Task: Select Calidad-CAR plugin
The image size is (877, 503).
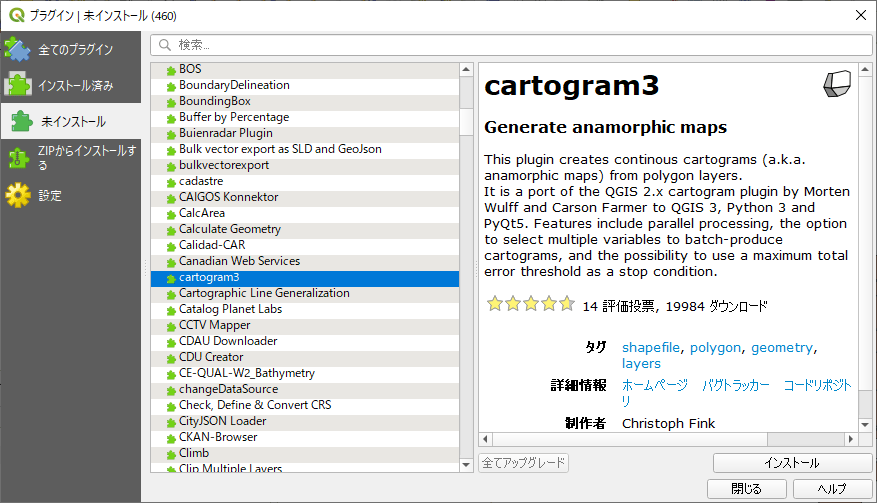Action: click(x=305, y=245)
